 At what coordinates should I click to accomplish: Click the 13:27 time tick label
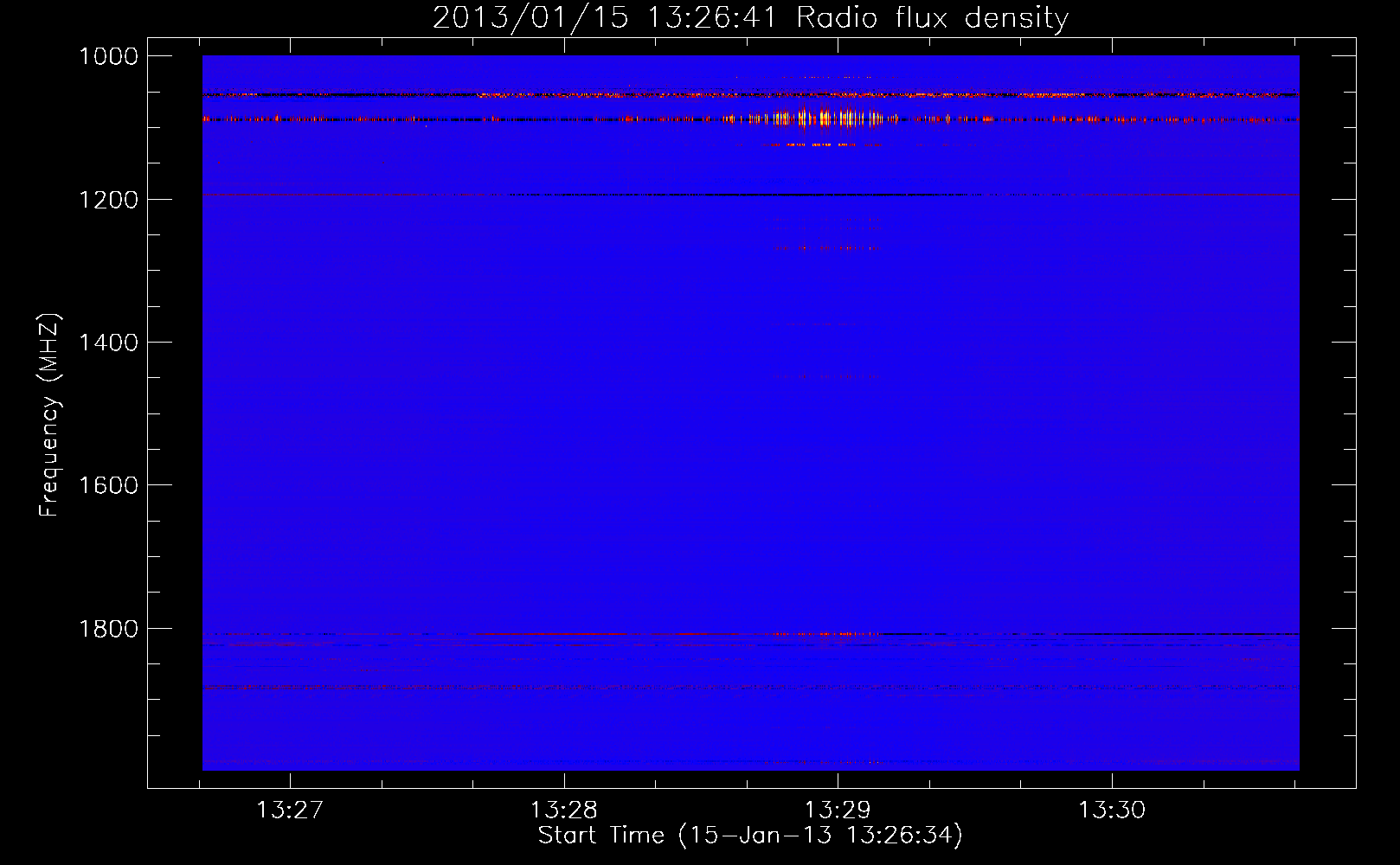[290, 810]
